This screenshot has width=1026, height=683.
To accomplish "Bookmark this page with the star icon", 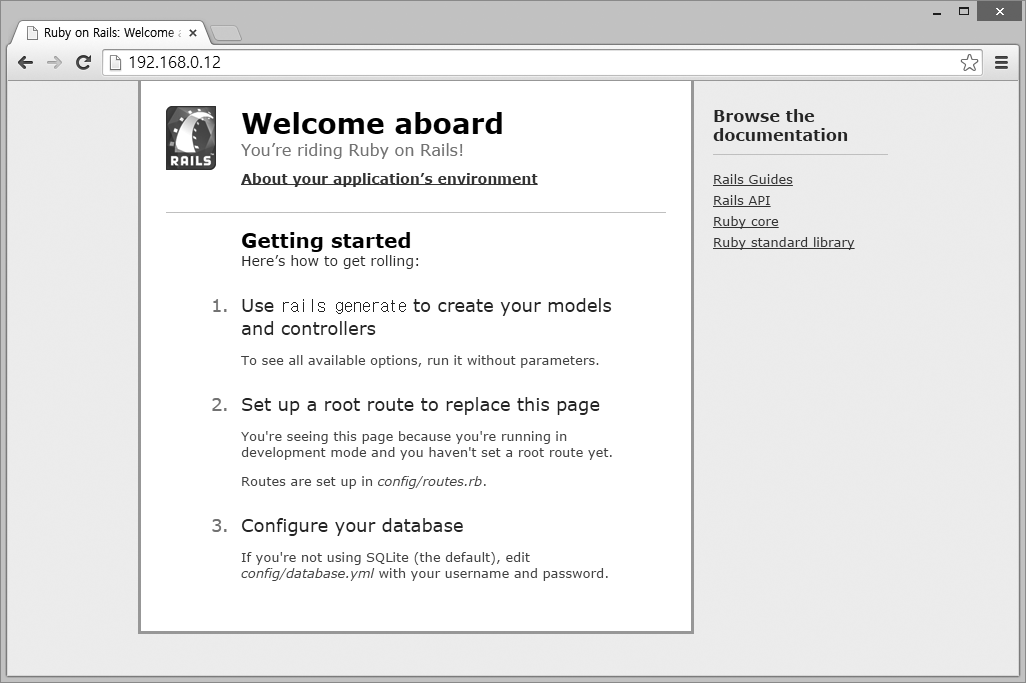I will [969, 62].
